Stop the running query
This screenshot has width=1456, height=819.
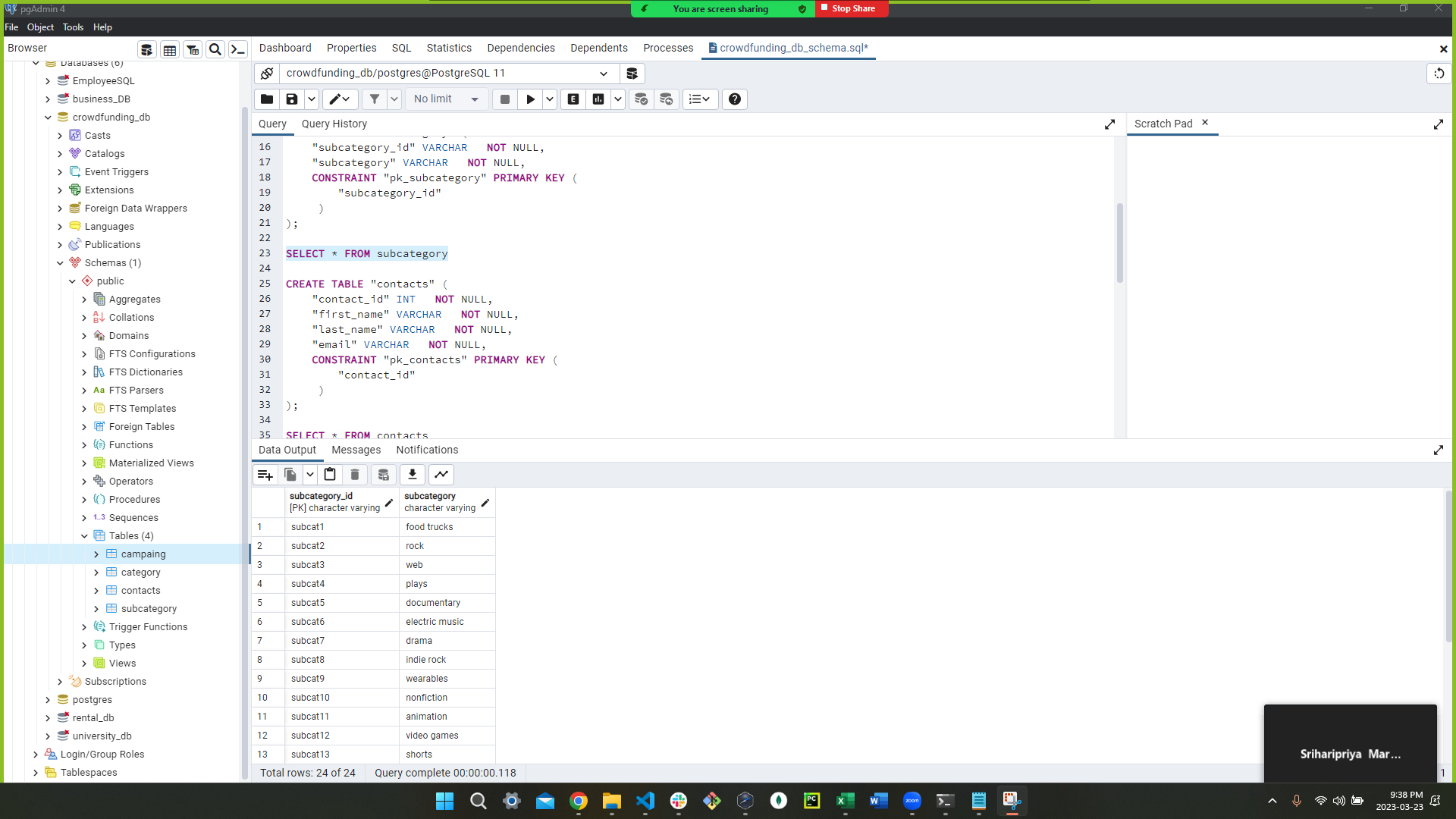click(x=504, y=99)
